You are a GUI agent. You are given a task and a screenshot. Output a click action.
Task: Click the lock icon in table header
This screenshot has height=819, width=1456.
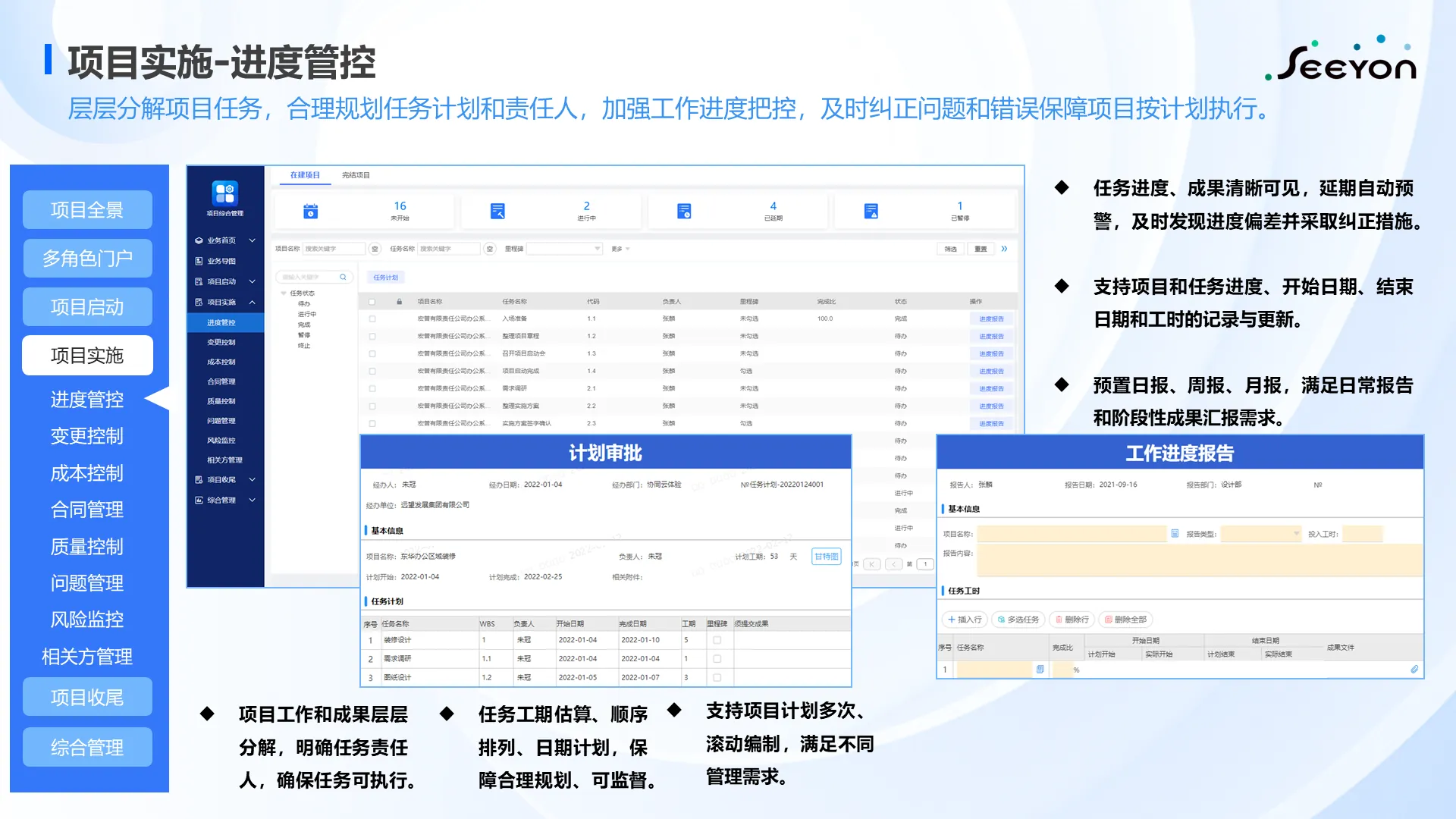point(399,302)
